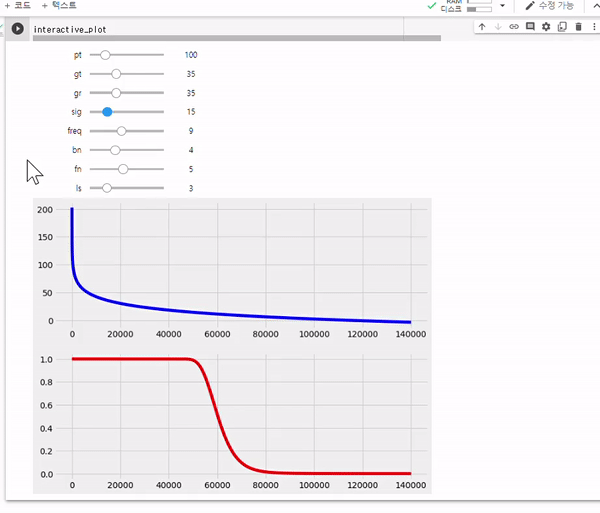Click the interactive_plot code text

(x=70, y=29)
